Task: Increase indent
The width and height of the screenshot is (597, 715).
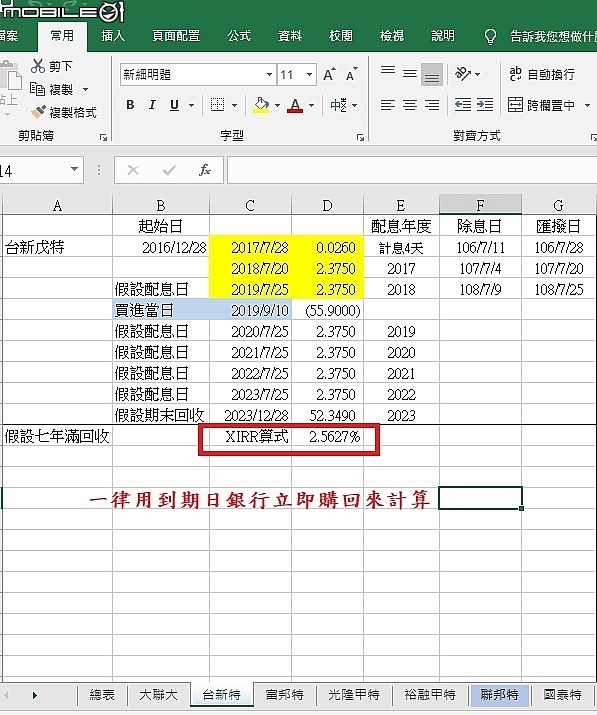Action: (x=485, y=105)
